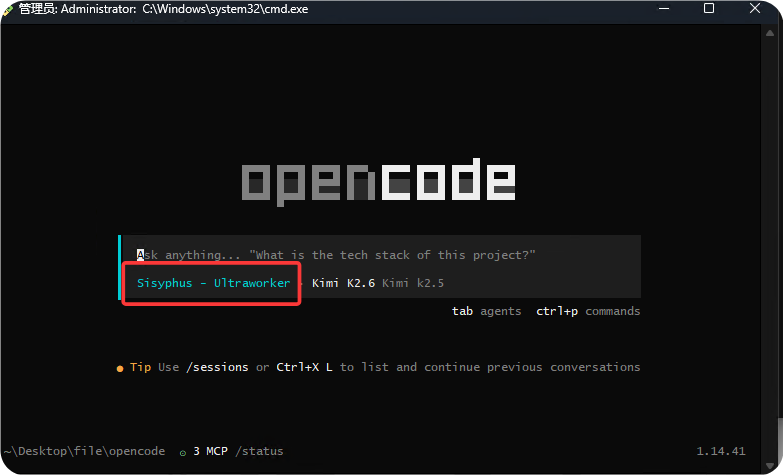Maximize the cmd.exe window
The width and height of the screenshot is (783, 475).
point(709,8)
